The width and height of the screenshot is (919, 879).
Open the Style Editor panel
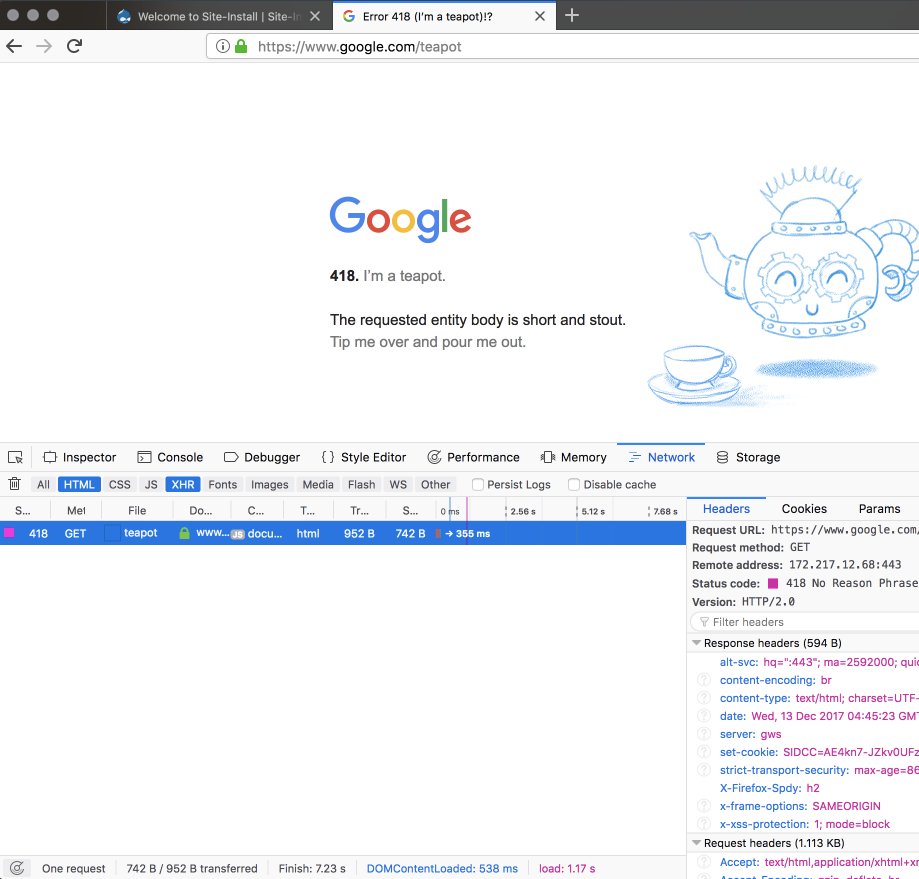(x=363, y=457)
